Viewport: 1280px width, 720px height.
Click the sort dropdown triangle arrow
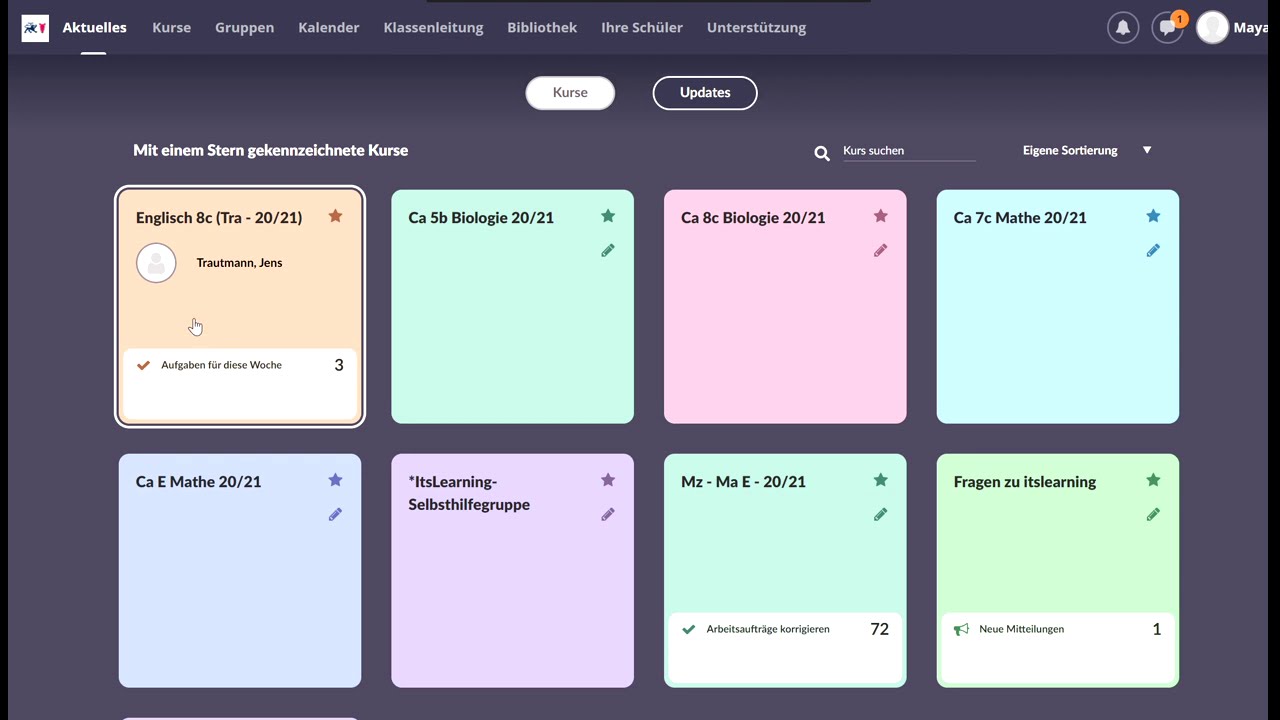pyautogui.click(x=1147, y=150)
